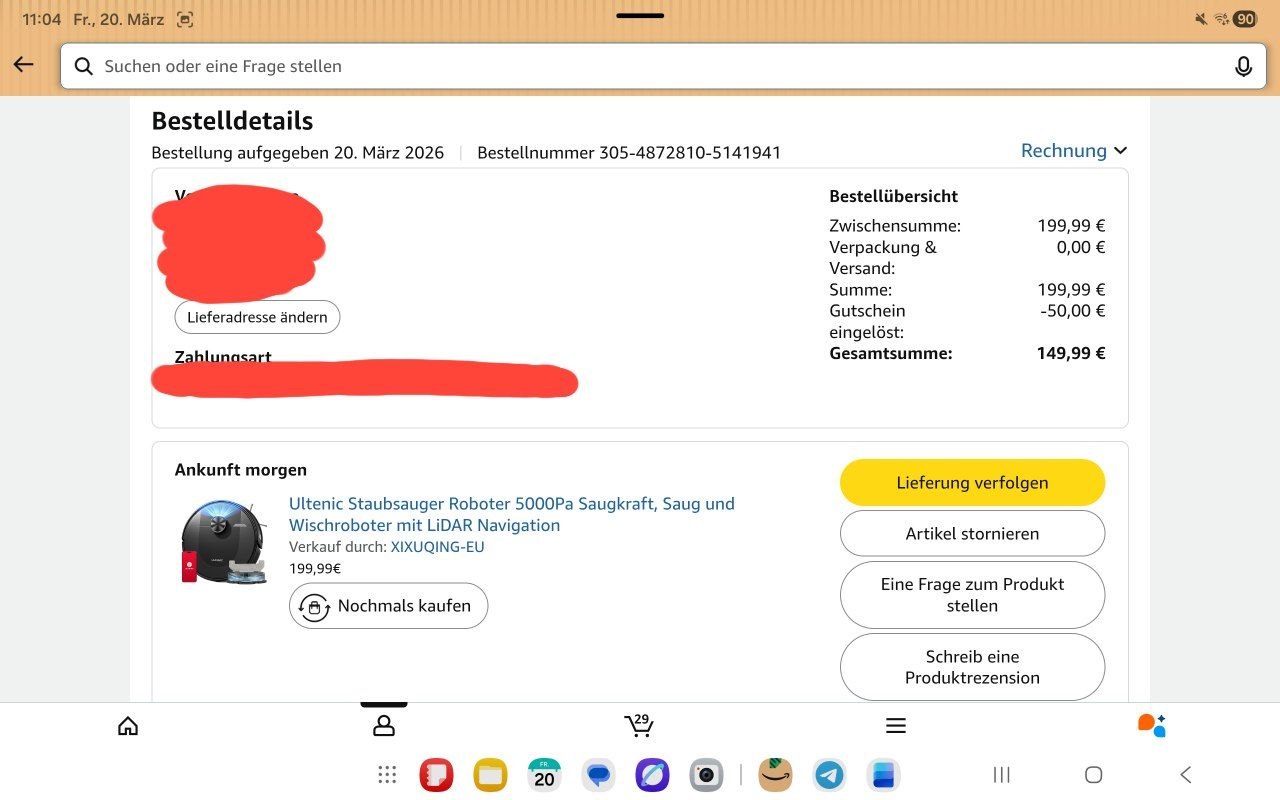This screenshot has width=1280, height=800.
Task: Tap the back arrow beside search bar
Action: [x=23, y=65]
